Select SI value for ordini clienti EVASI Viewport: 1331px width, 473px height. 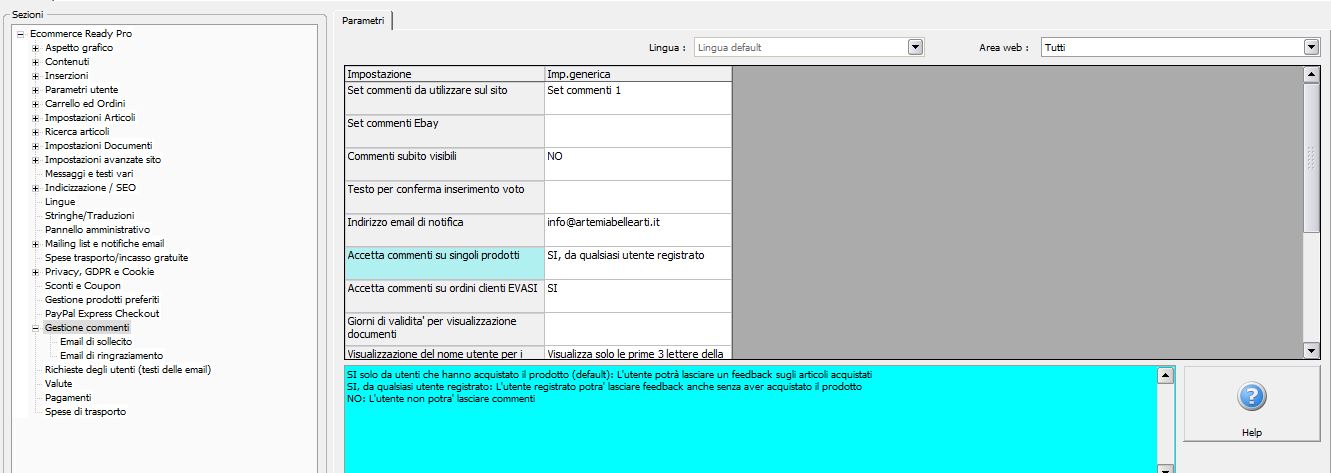click(x=638, y=296)
